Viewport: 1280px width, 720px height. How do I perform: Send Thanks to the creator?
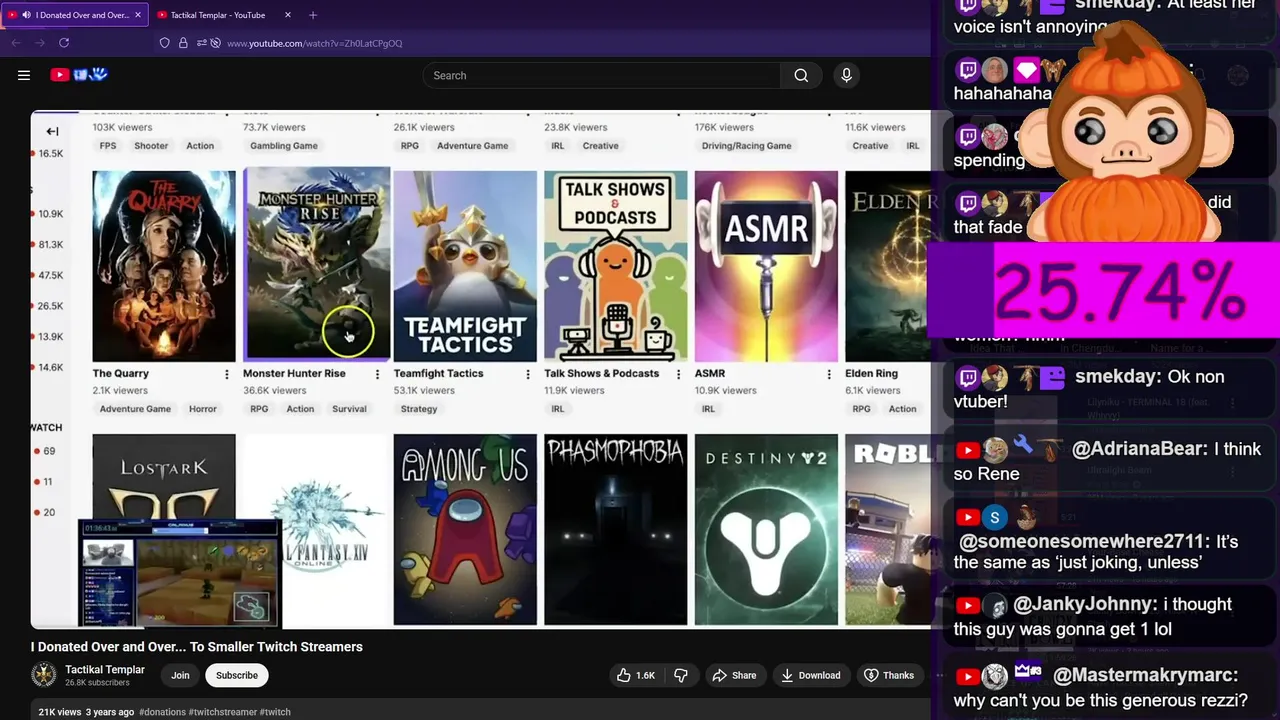pos(889,675)
